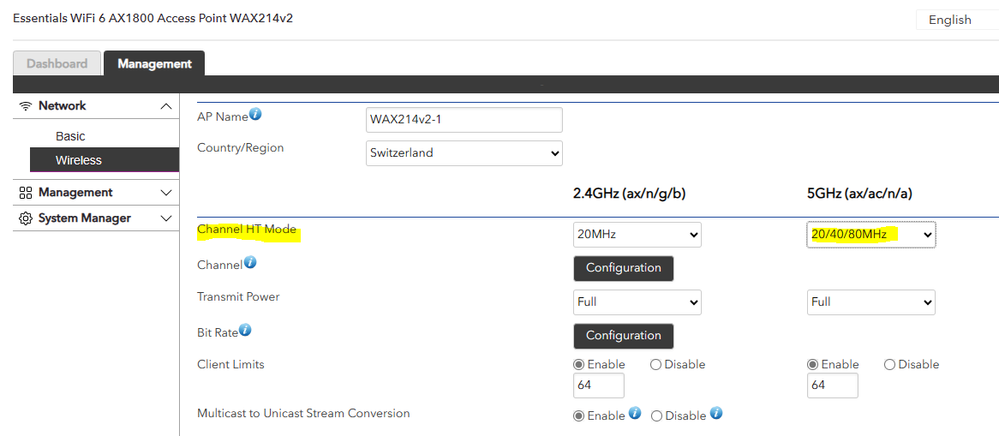Click the 2.4GHz (ax/n/g/b) column header
Screen dimensions: 999x436
click(x=629, y=194)
